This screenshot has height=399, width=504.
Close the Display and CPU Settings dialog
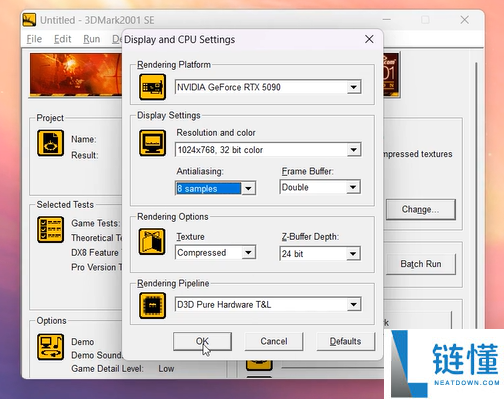point(369,39)
